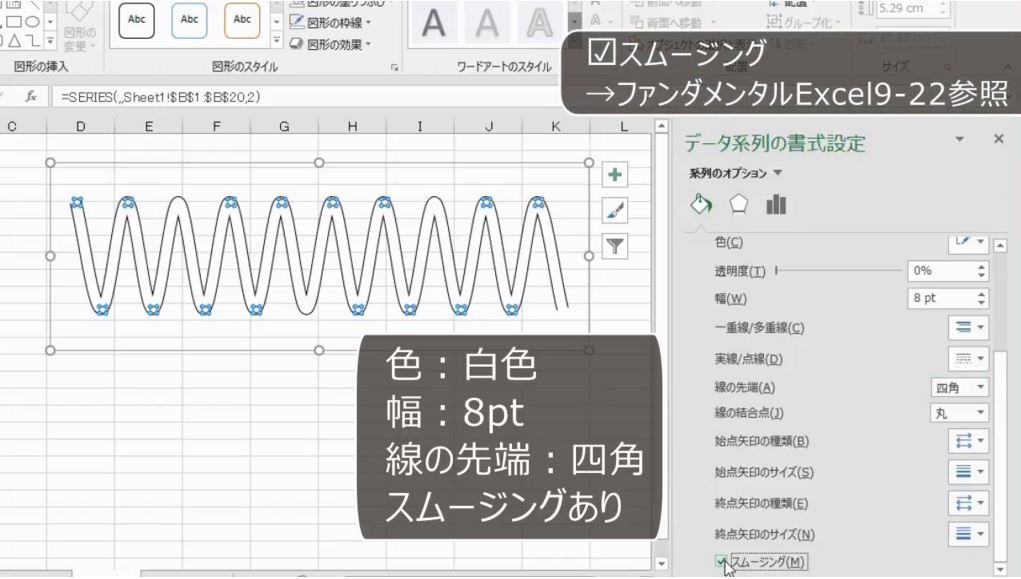Select the gray A WordArt style
Viewport: 1021px width, 579px height.
click(x=486, y=23)
